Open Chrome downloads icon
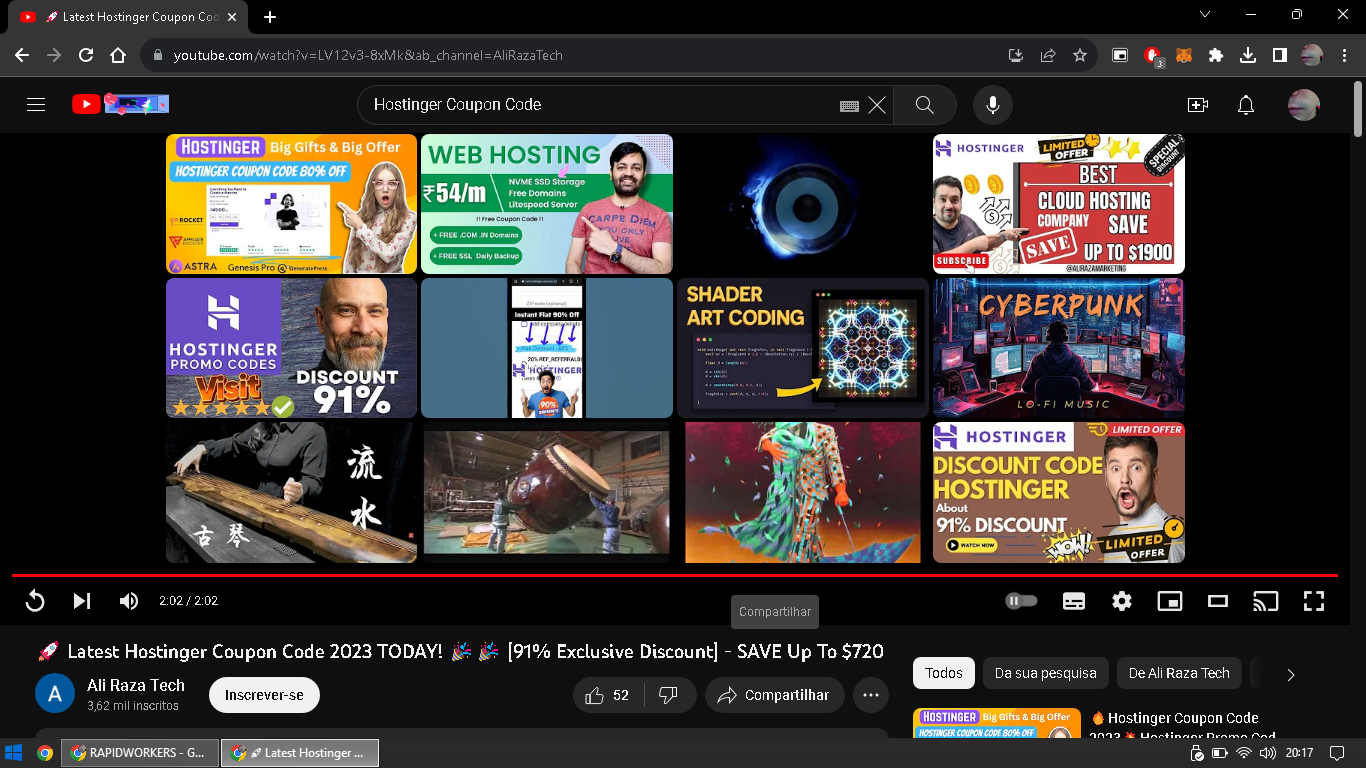1366x768 pixels. [1248, 55]
